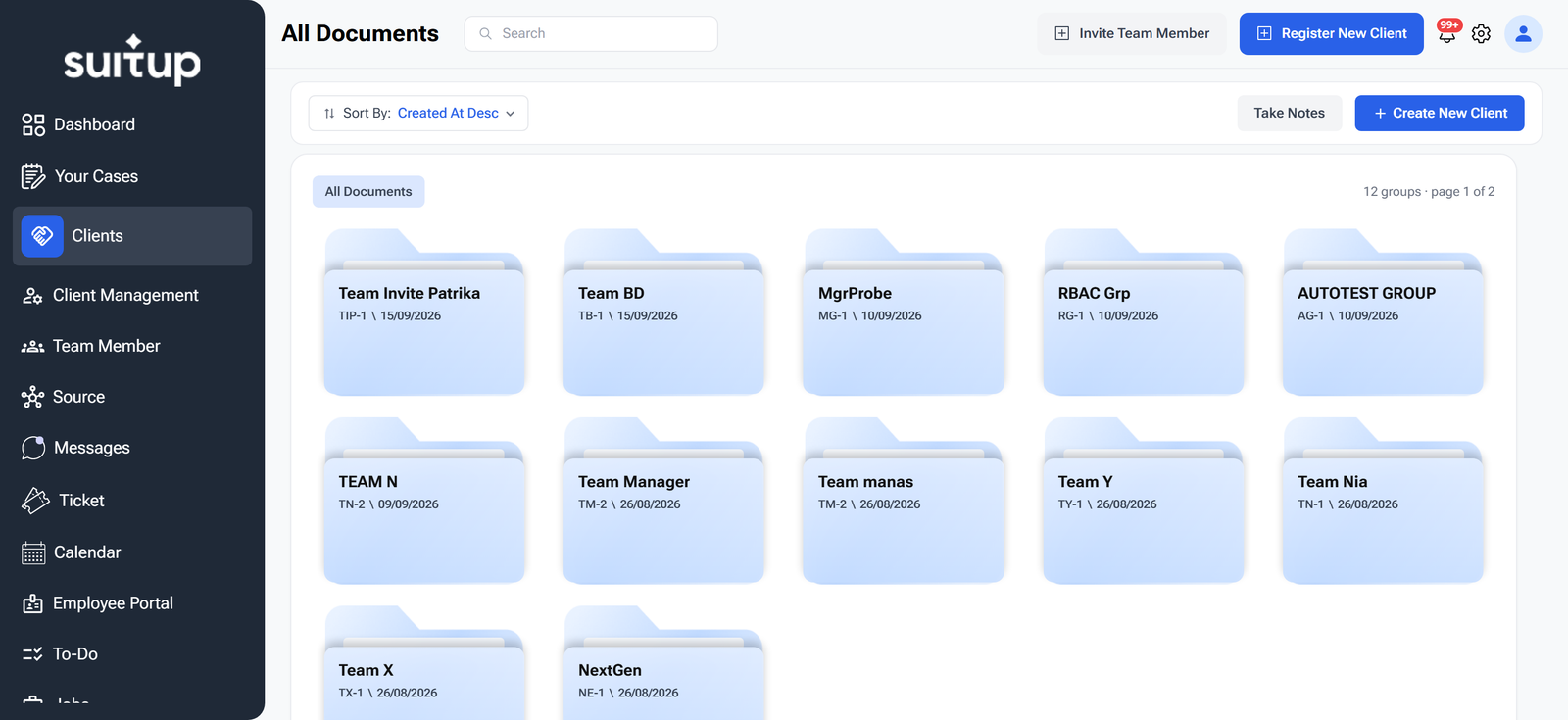Click the Take Notes button
1568x720 pixels.
1289,113
